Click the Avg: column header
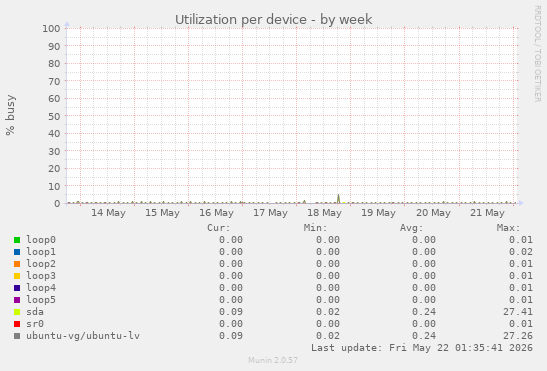This screenshot has width=547, height=371. click(411, 228)
